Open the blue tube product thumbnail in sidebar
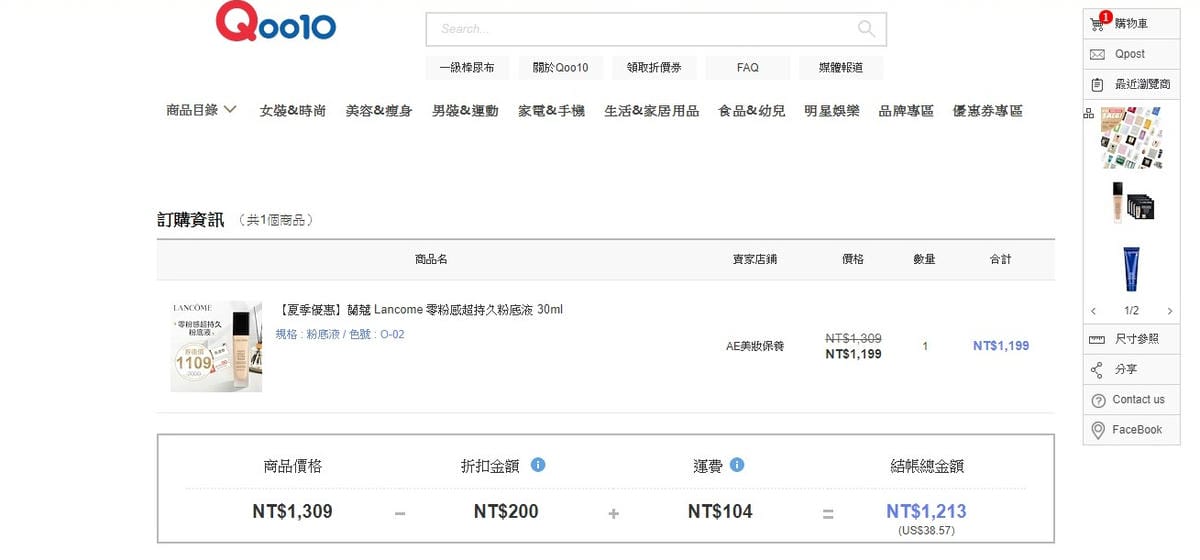The image size is (1200, 560). [1131, 268]
